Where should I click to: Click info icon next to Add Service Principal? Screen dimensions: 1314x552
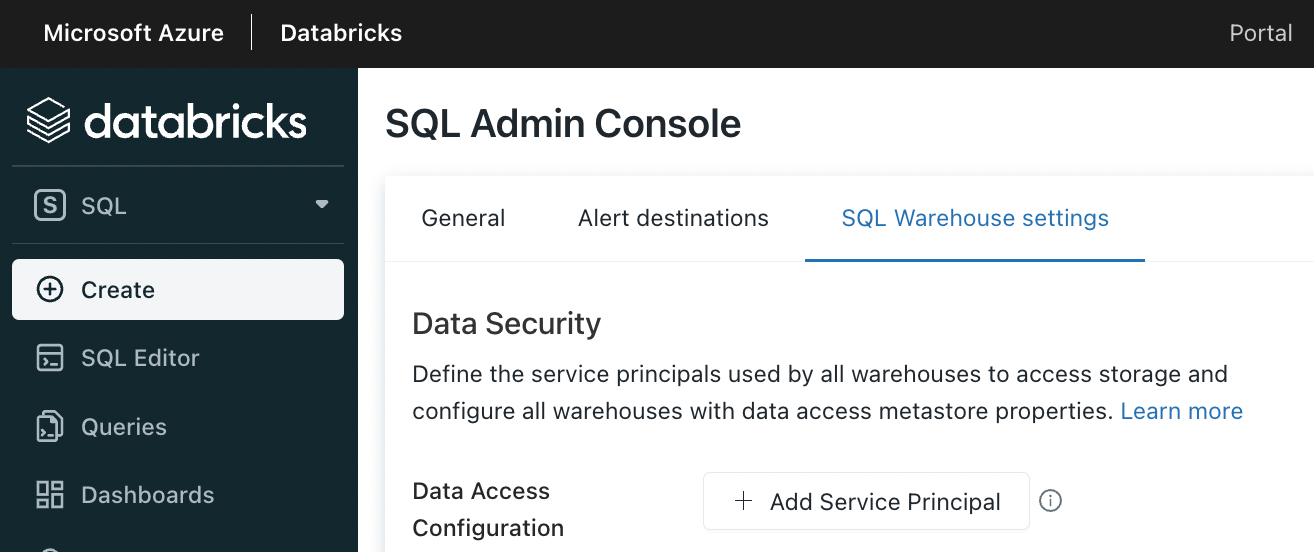coord(1050,501)
